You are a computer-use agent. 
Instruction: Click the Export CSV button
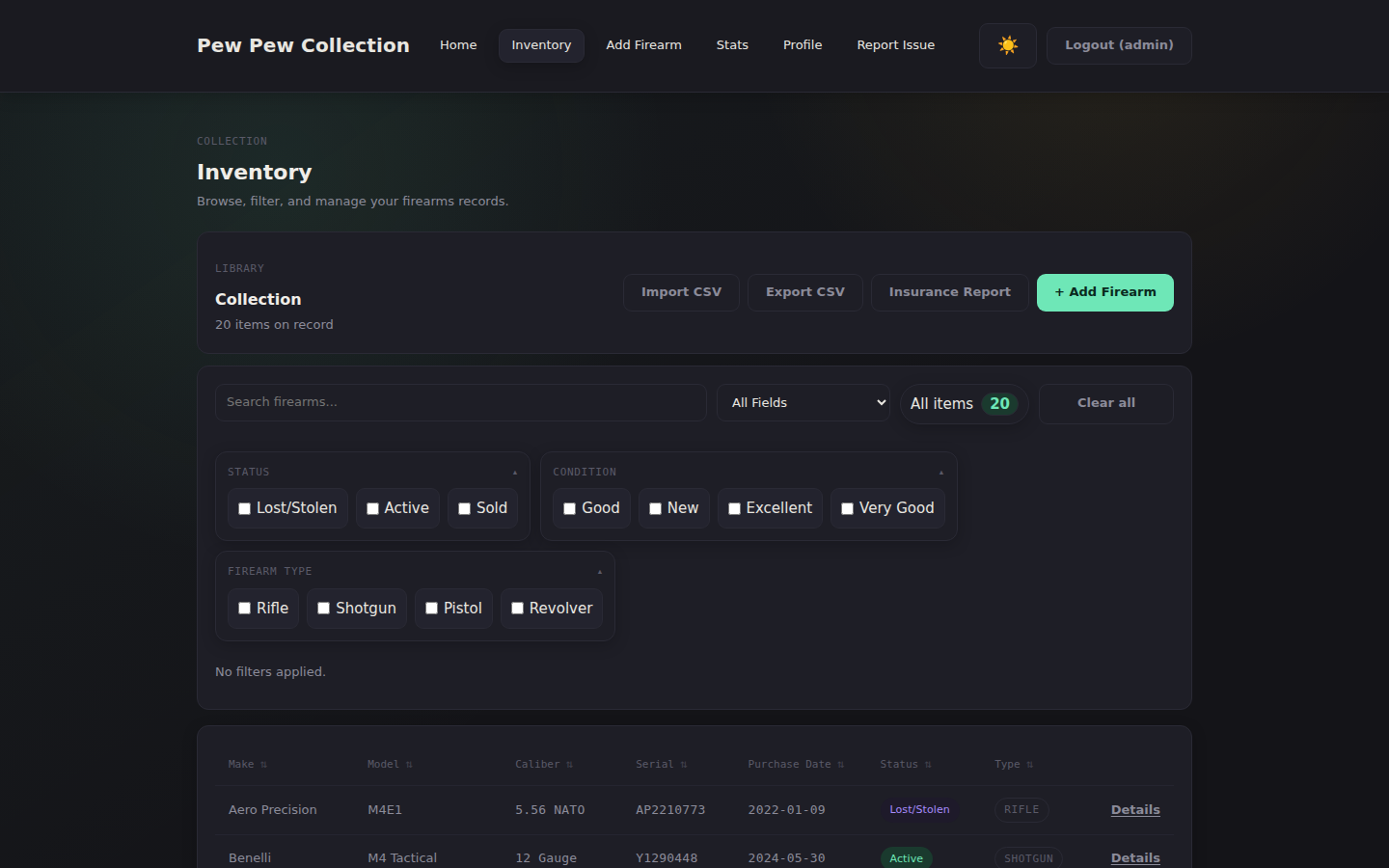(805, 292)
